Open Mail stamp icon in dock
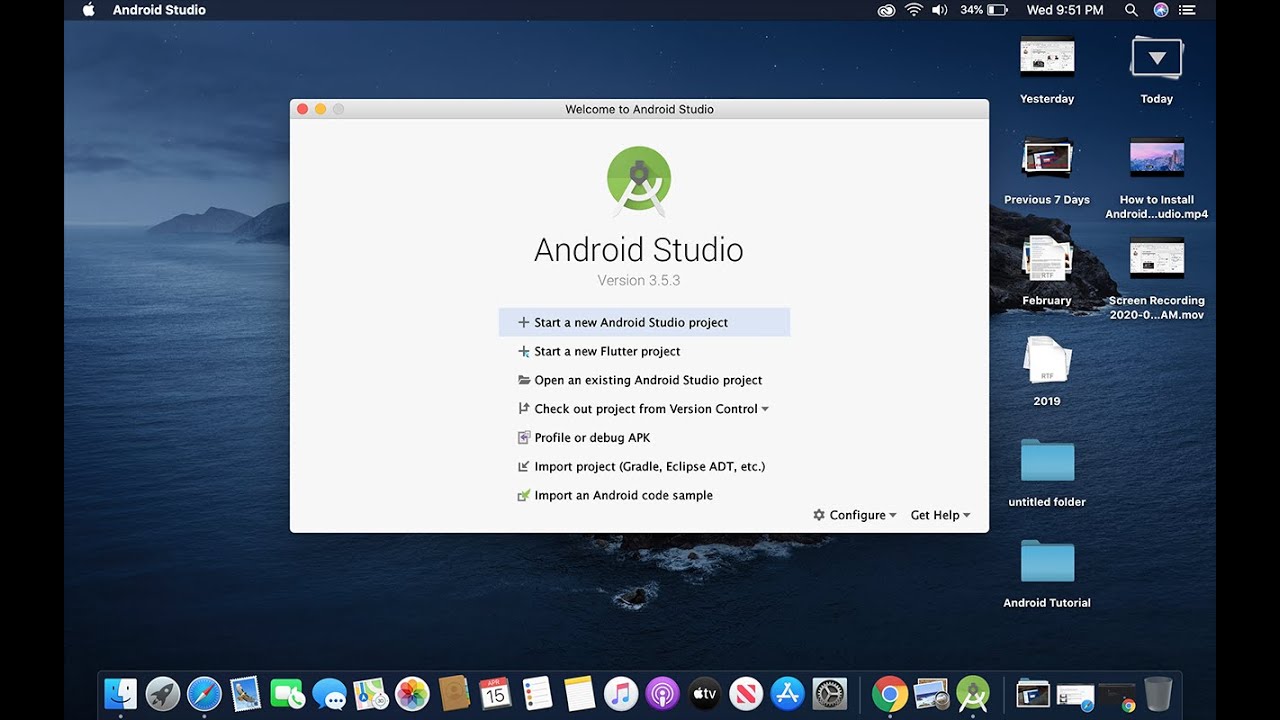The width and height of the screenshot is (1280, 720). (x=246, y=693)
